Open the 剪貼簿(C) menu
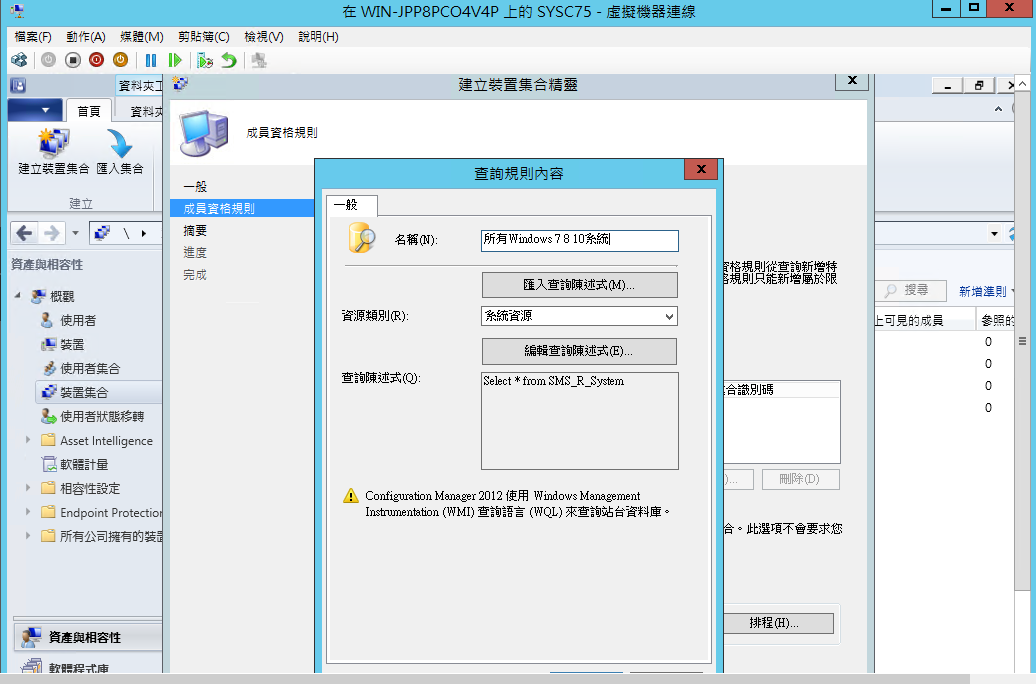Viewport: 1036px width, 684px height. tap(204, 37)
